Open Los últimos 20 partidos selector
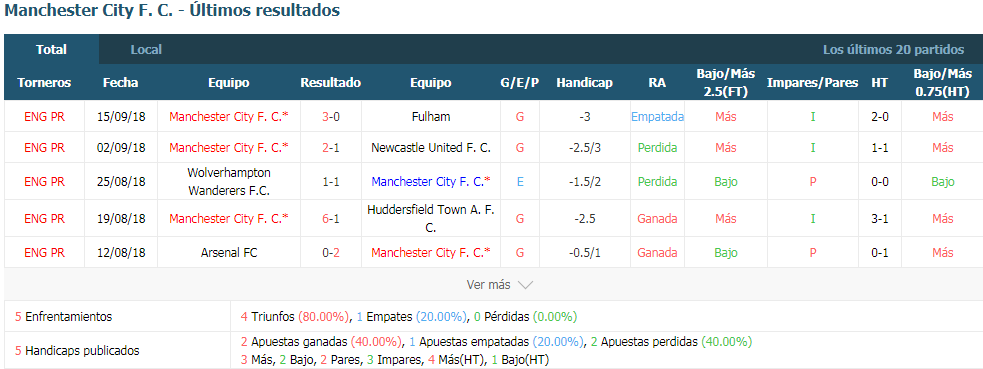Screen dimensions: 983x369 click(x=893, y=49)
